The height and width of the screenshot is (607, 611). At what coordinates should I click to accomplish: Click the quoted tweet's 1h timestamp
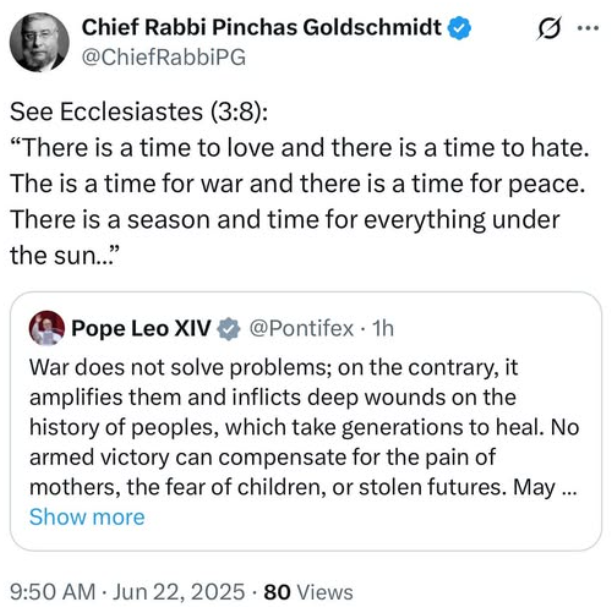(383, 327)
